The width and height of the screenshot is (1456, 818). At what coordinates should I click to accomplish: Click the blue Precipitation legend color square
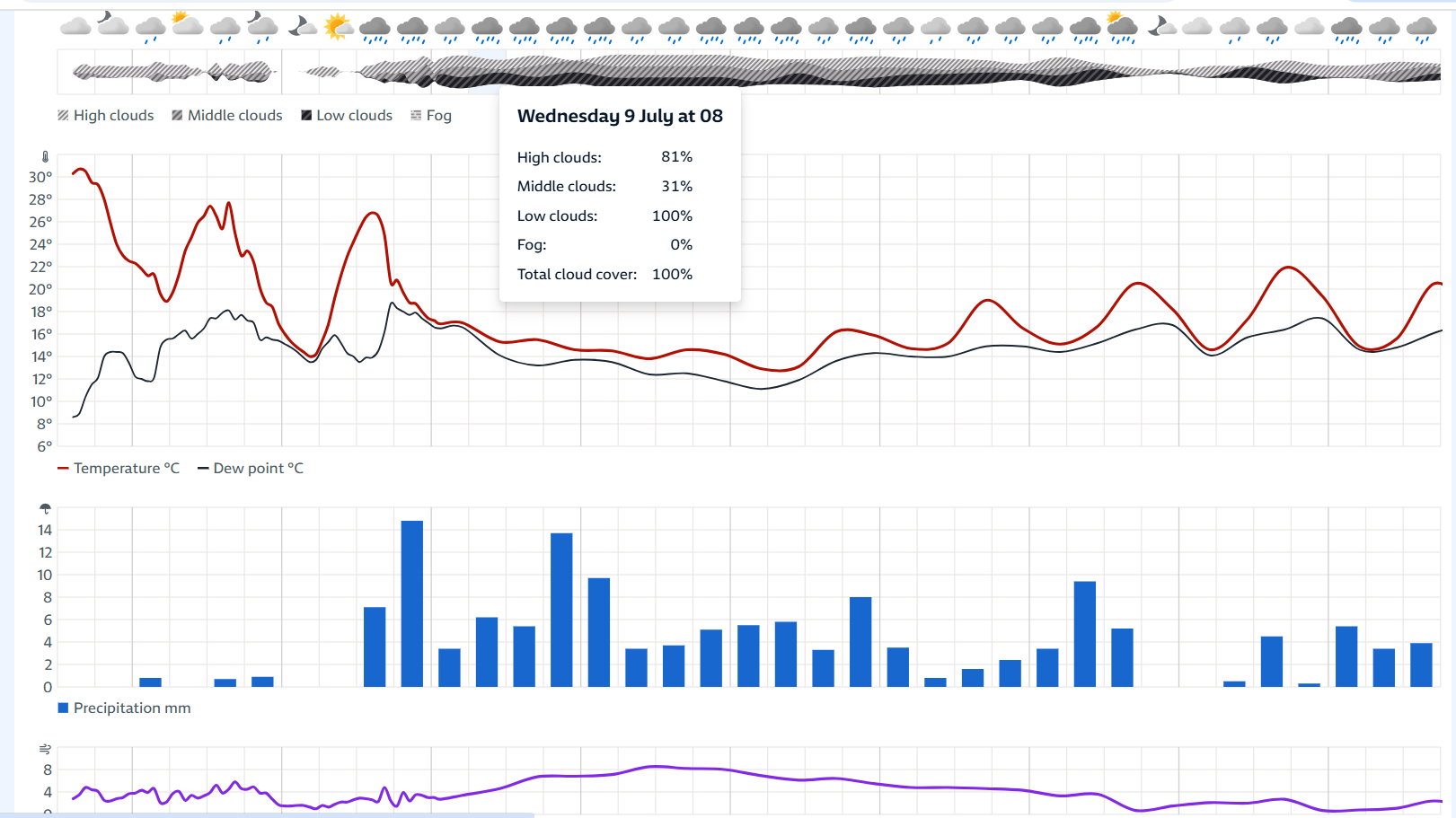[x=63, y=708]
